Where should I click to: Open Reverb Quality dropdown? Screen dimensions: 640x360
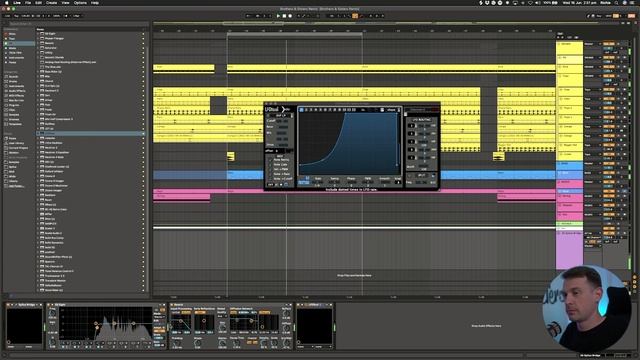223,316
